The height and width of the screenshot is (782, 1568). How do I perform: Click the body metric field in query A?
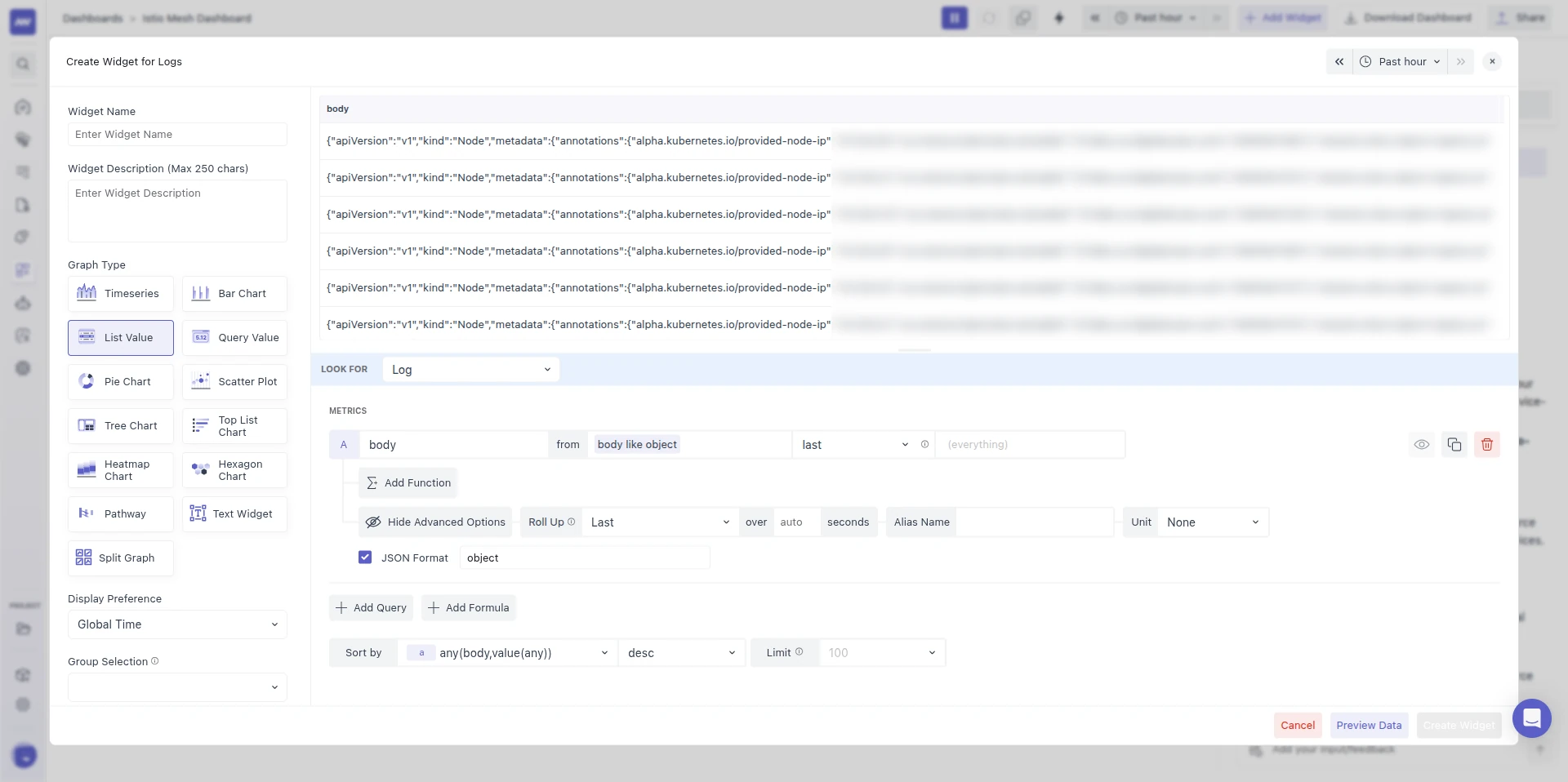point(453,445)
